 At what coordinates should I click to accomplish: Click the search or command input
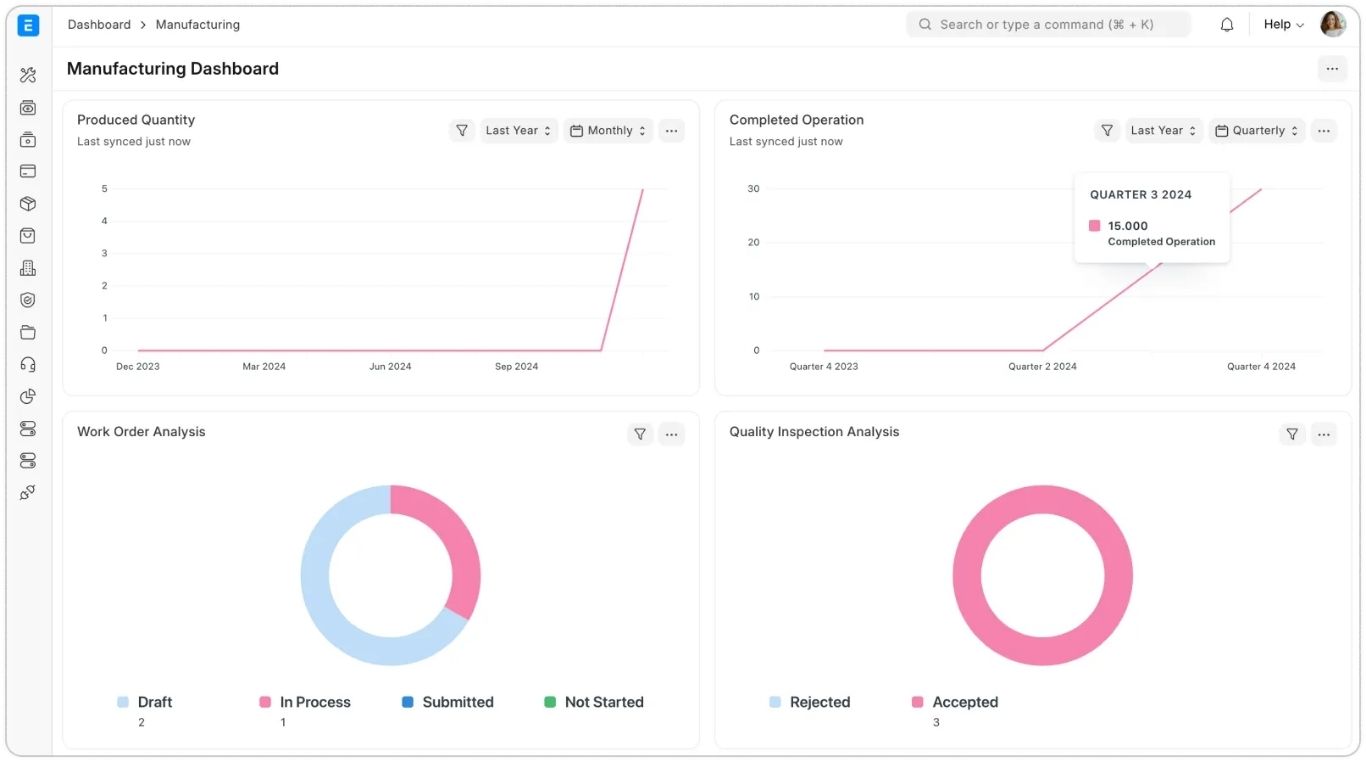pyautogui.click(x=1048, y=25)
